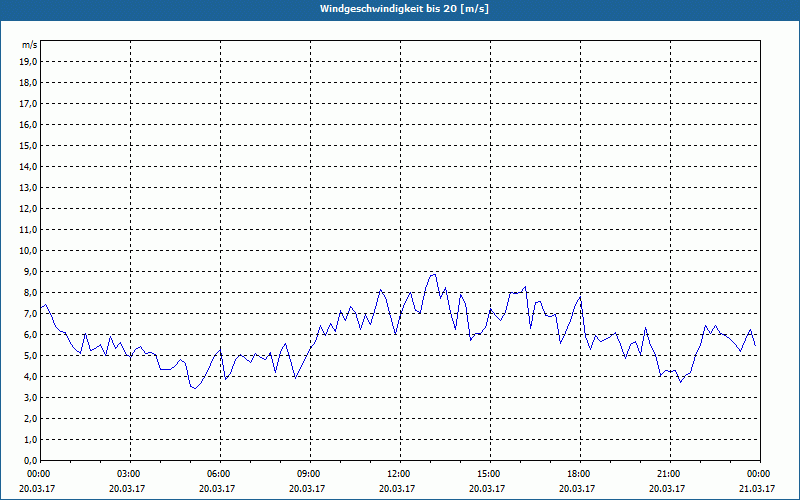Pick the 12:00 time label
Screen dimensions: 800x500
400,474
